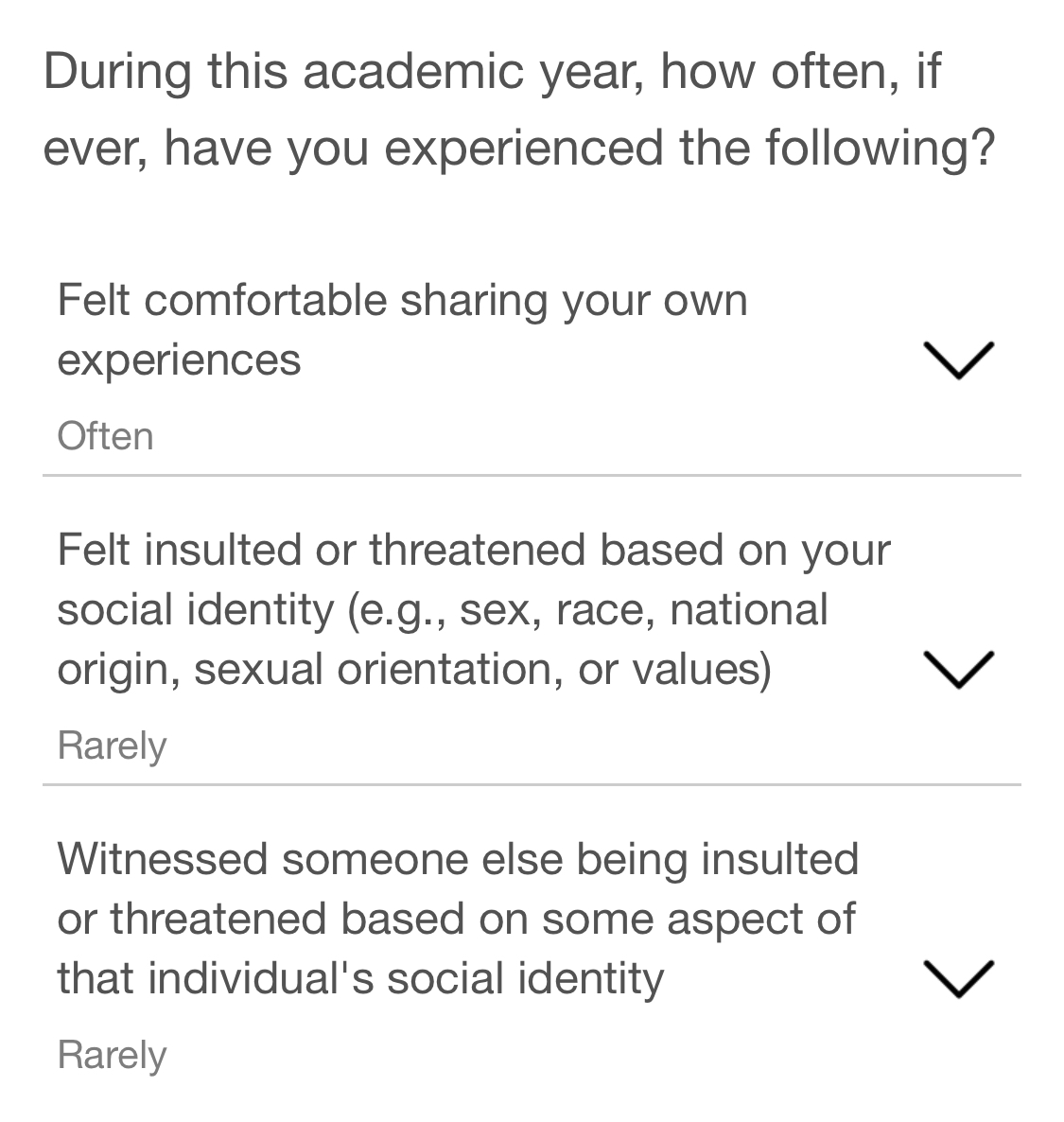Open the dropdown for the 'Felt insulted or threatened' question

tap(958, 669)
